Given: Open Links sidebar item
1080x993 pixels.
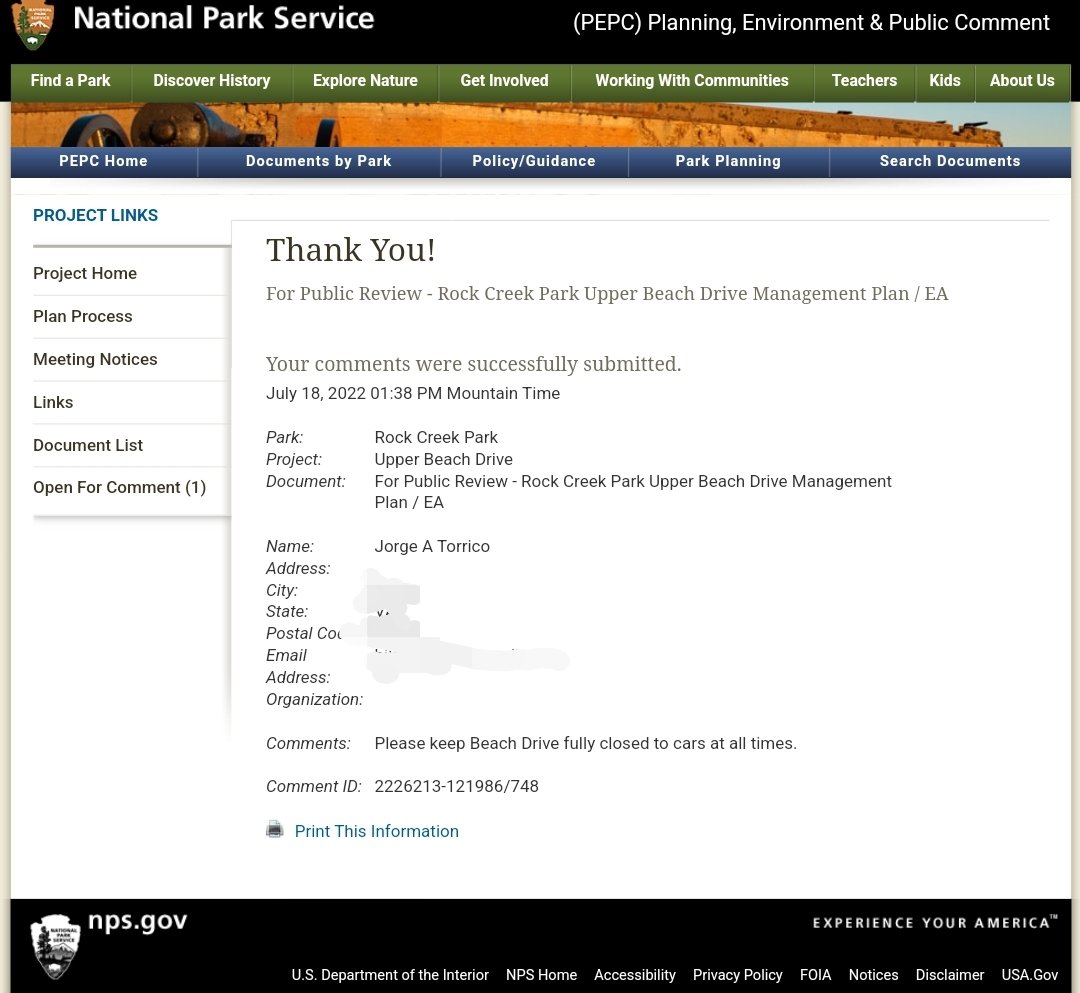Looking at the screenshot, I should pos(53,402).
